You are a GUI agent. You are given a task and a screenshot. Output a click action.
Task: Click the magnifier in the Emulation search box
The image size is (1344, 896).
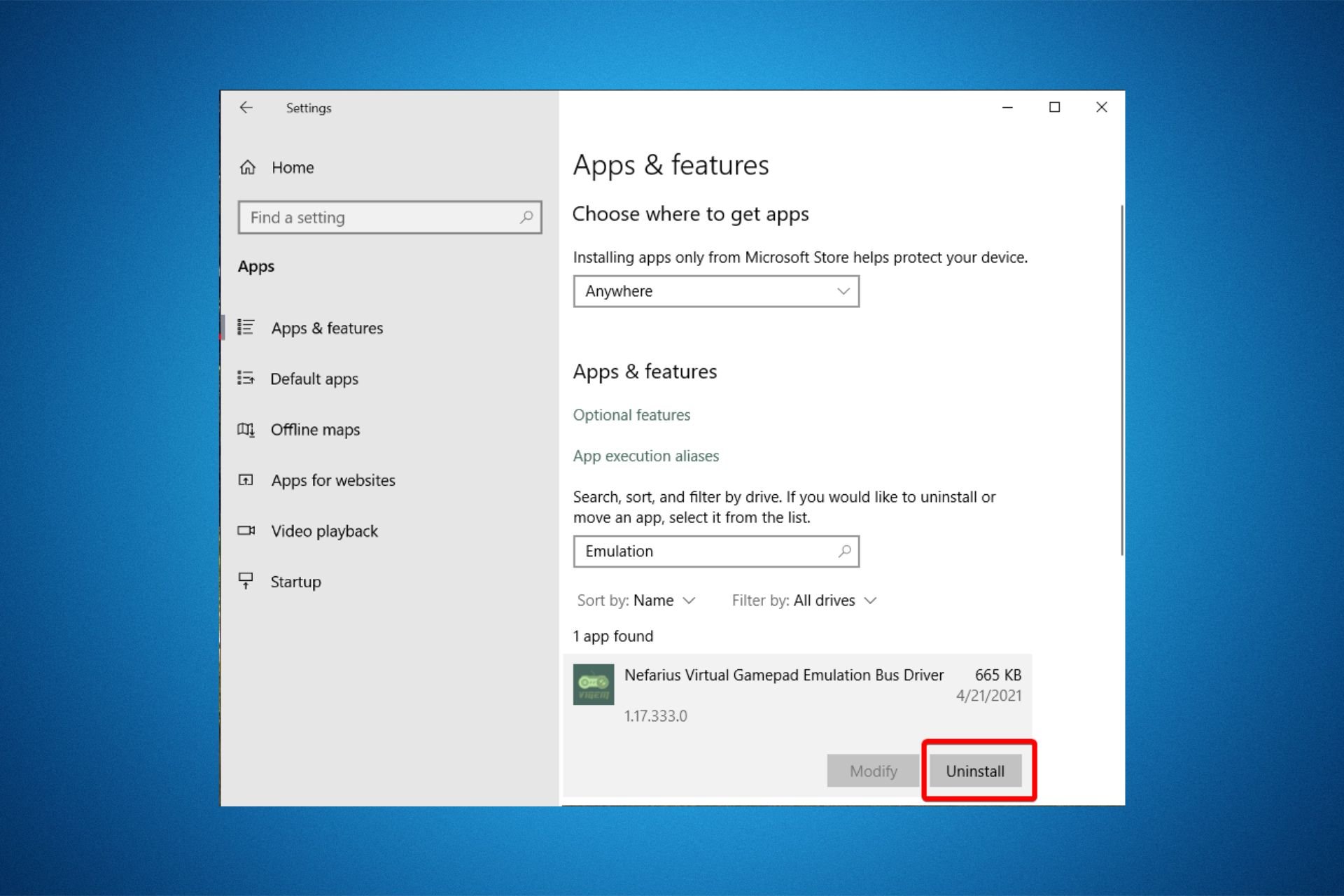(x=845, y=551)
